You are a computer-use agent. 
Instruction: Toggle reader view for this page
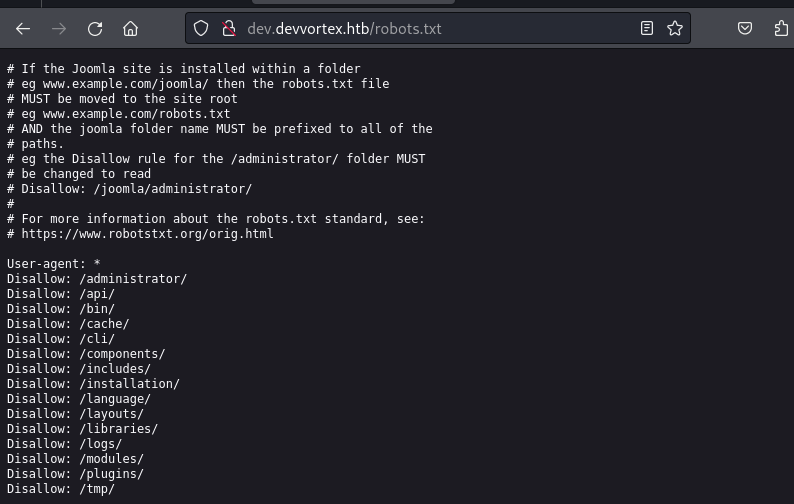pos(647,28)
